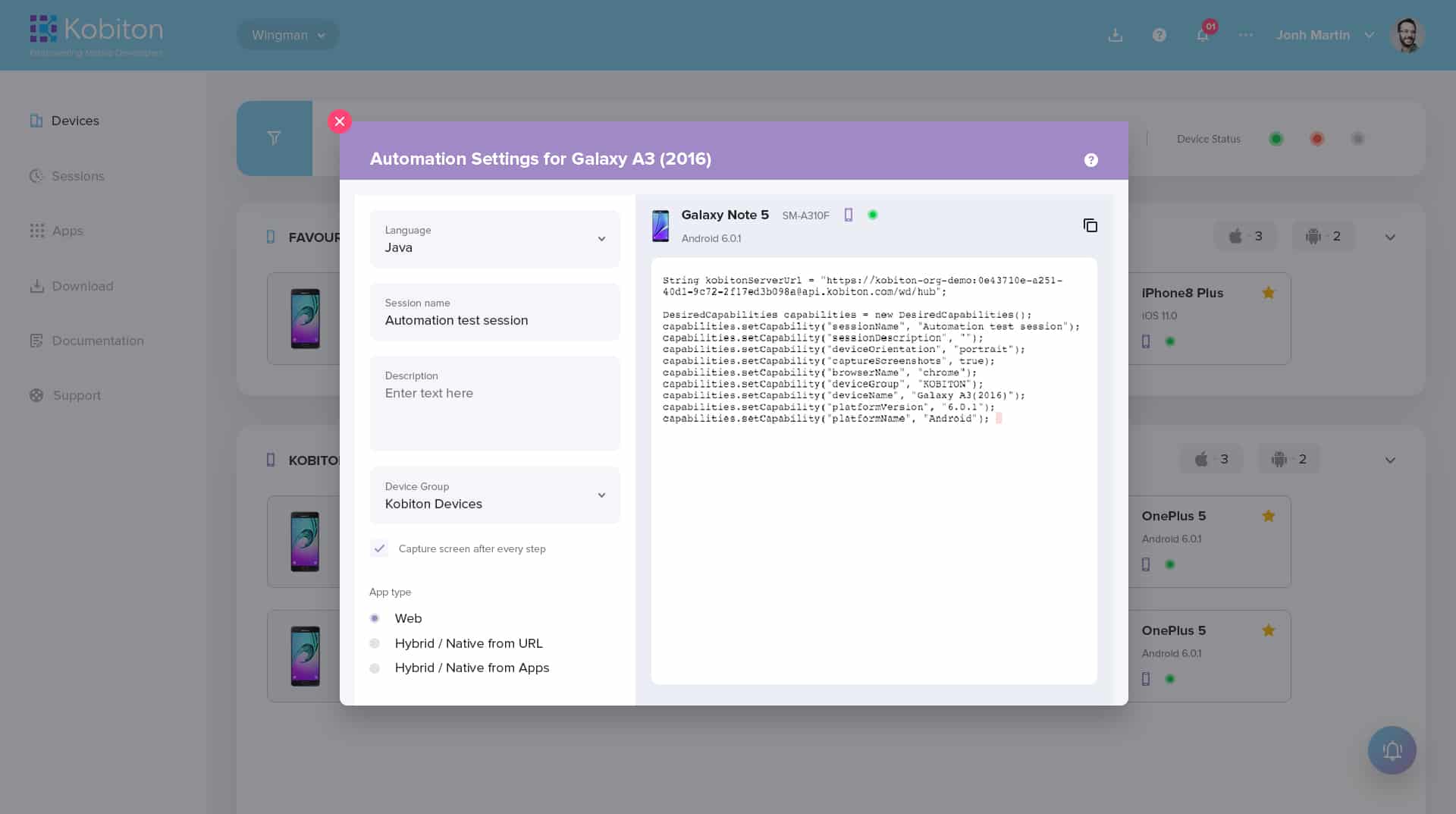
Task: Toggle favourite star on iPhone8 Plus
Action: [x=1268, y=293]
